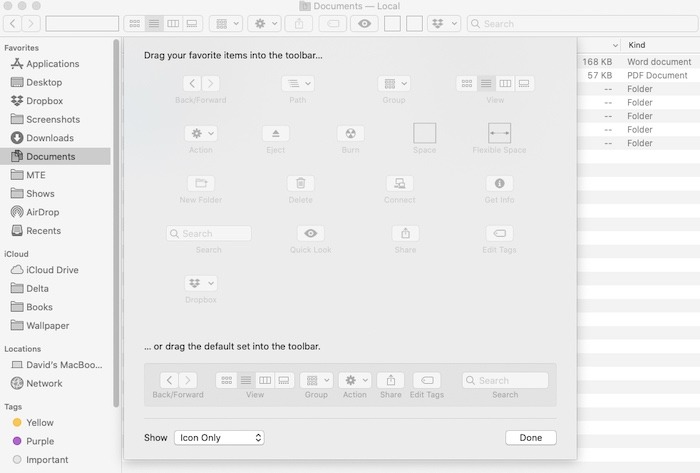Viewport: 700px width, 473px height.
Task: Click the Action dropdown in the palette
Action: click(x=201, y=133)
